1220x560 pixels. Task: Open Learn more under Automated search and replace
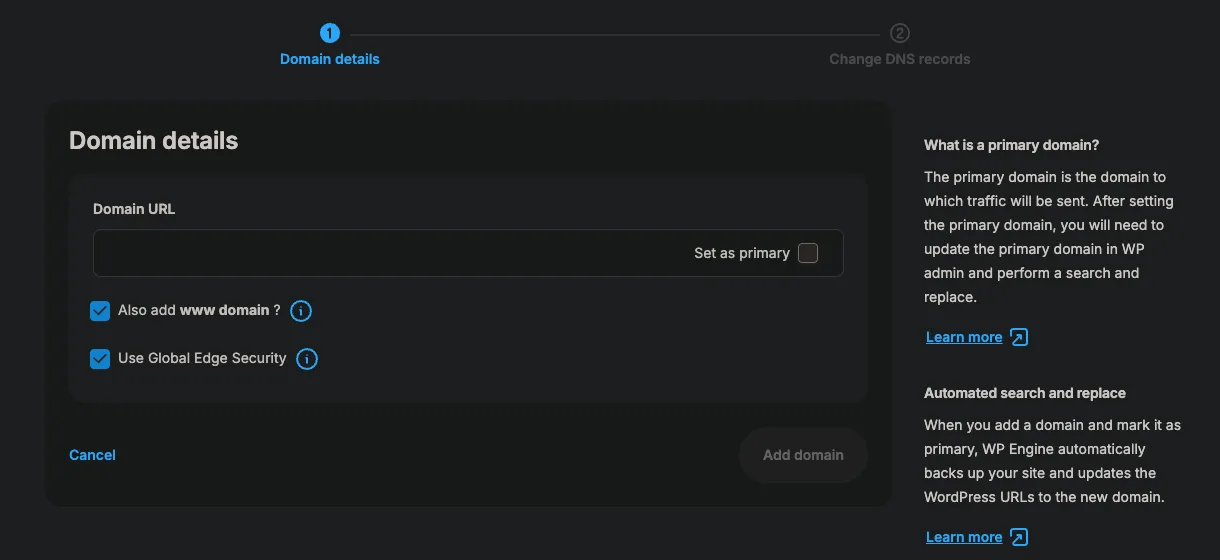pos(964,537)
